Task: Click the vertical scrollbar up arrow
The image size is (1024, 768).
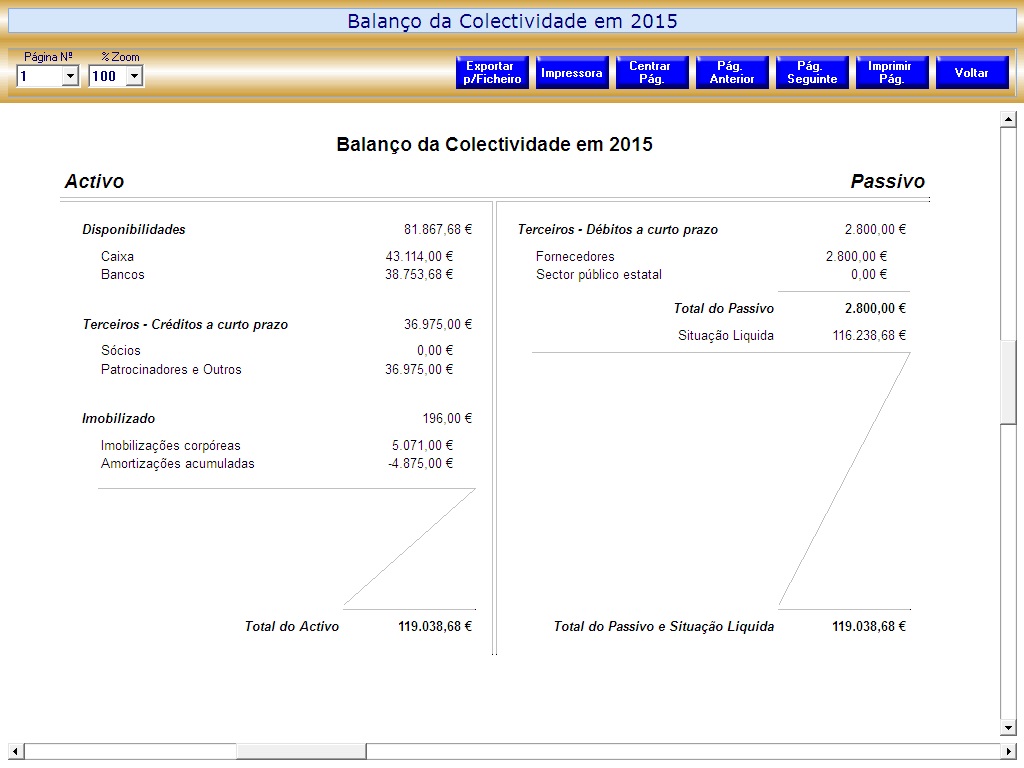Action: point(1008,120)
